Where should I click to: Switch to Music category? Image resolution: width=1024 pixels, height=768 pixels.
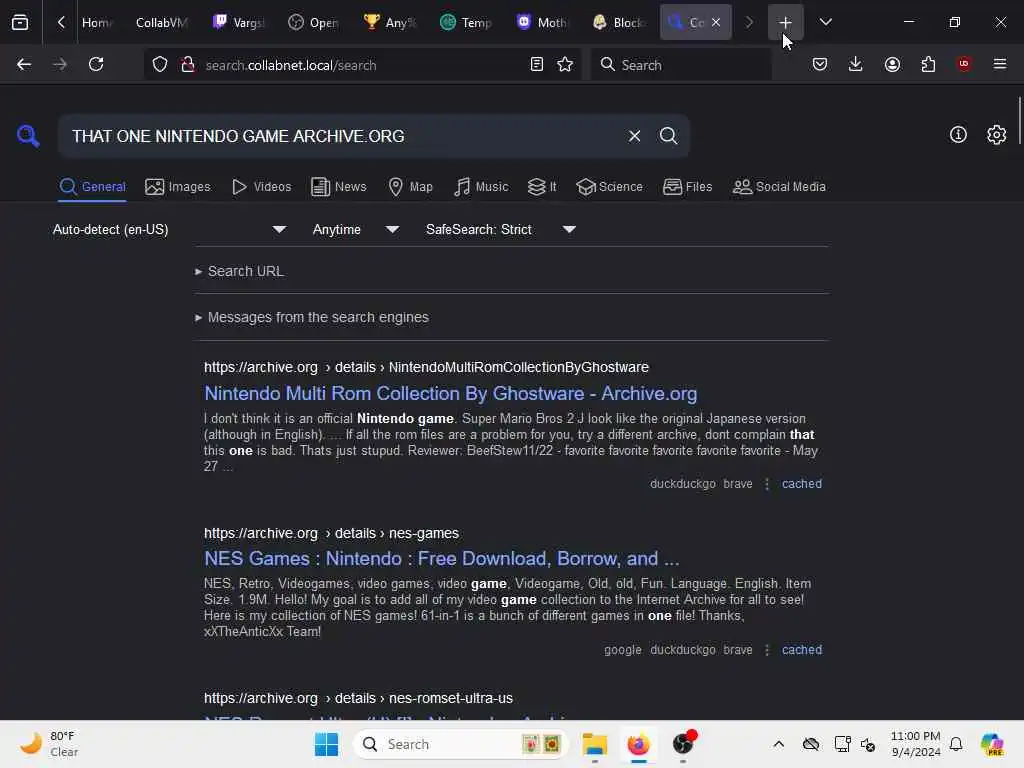click(x=481, y=187)
